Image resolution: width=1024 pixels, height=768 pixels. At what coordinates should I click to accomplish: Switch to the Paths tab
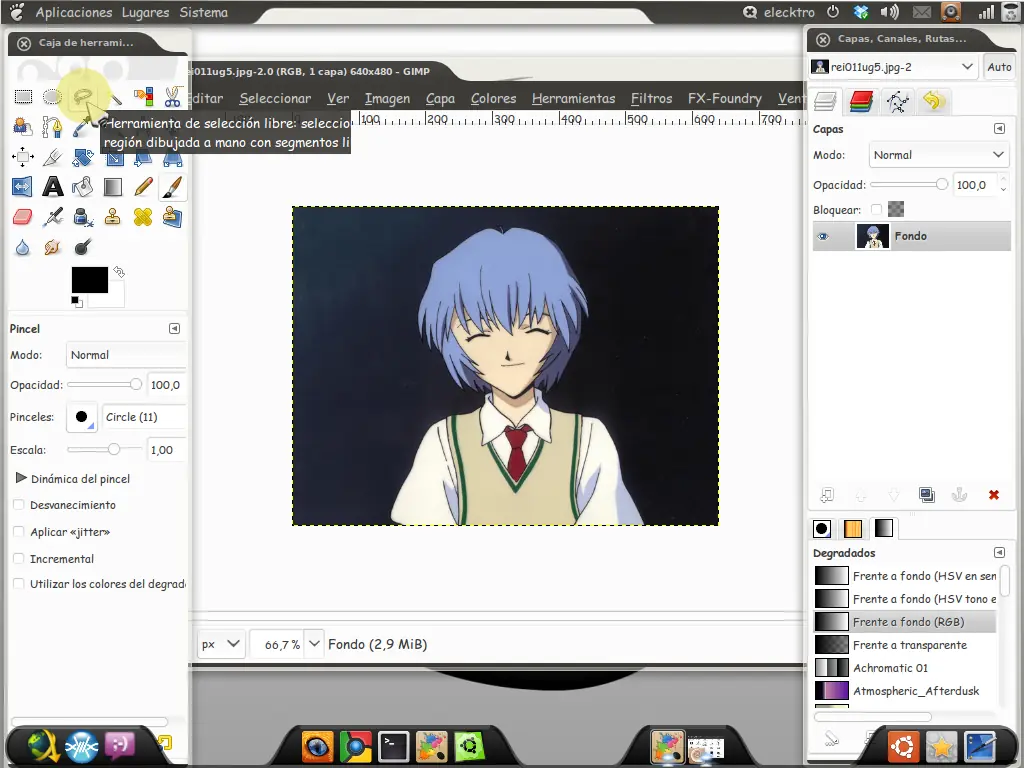[x=897, y=101]
